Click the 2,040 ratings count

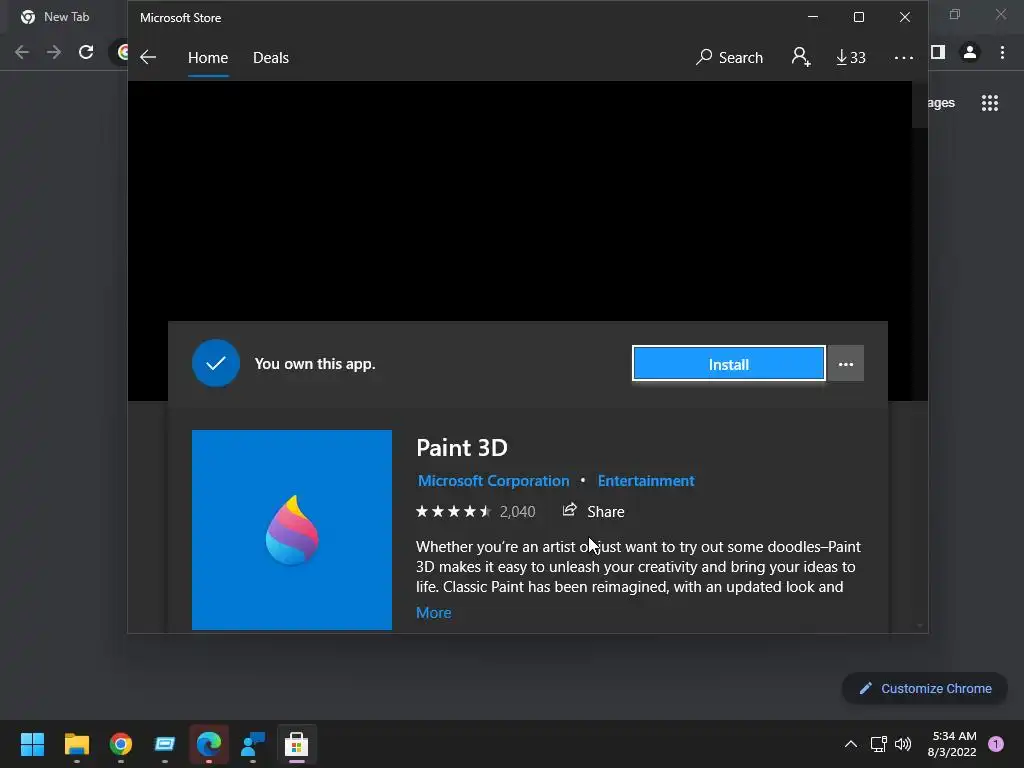517,512
